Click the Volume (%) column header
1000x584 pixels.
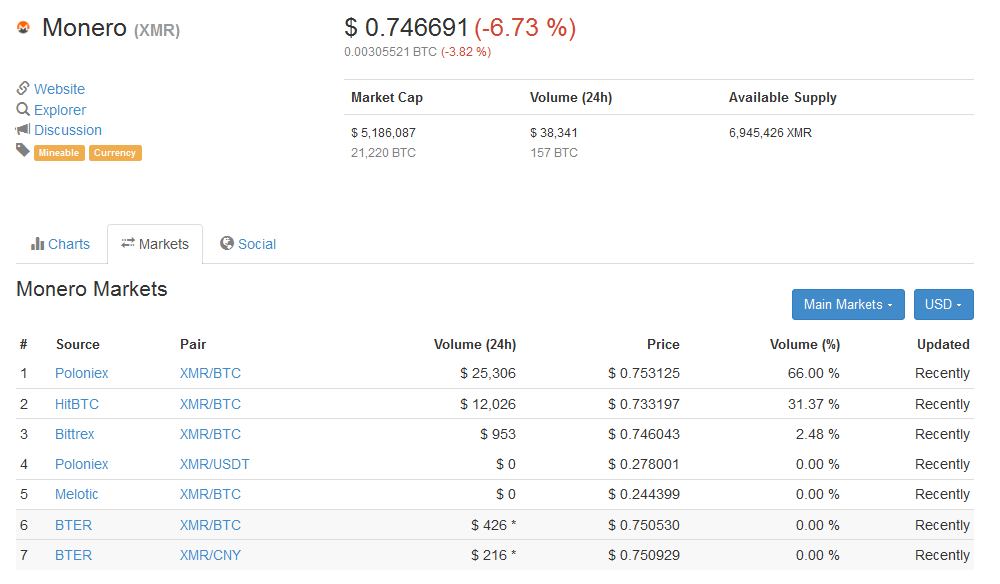coord(805,344)
